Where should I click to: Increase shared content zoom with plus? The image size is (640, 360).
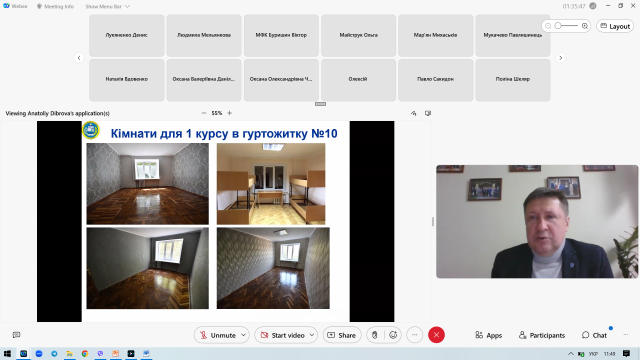tap(230, 113)
